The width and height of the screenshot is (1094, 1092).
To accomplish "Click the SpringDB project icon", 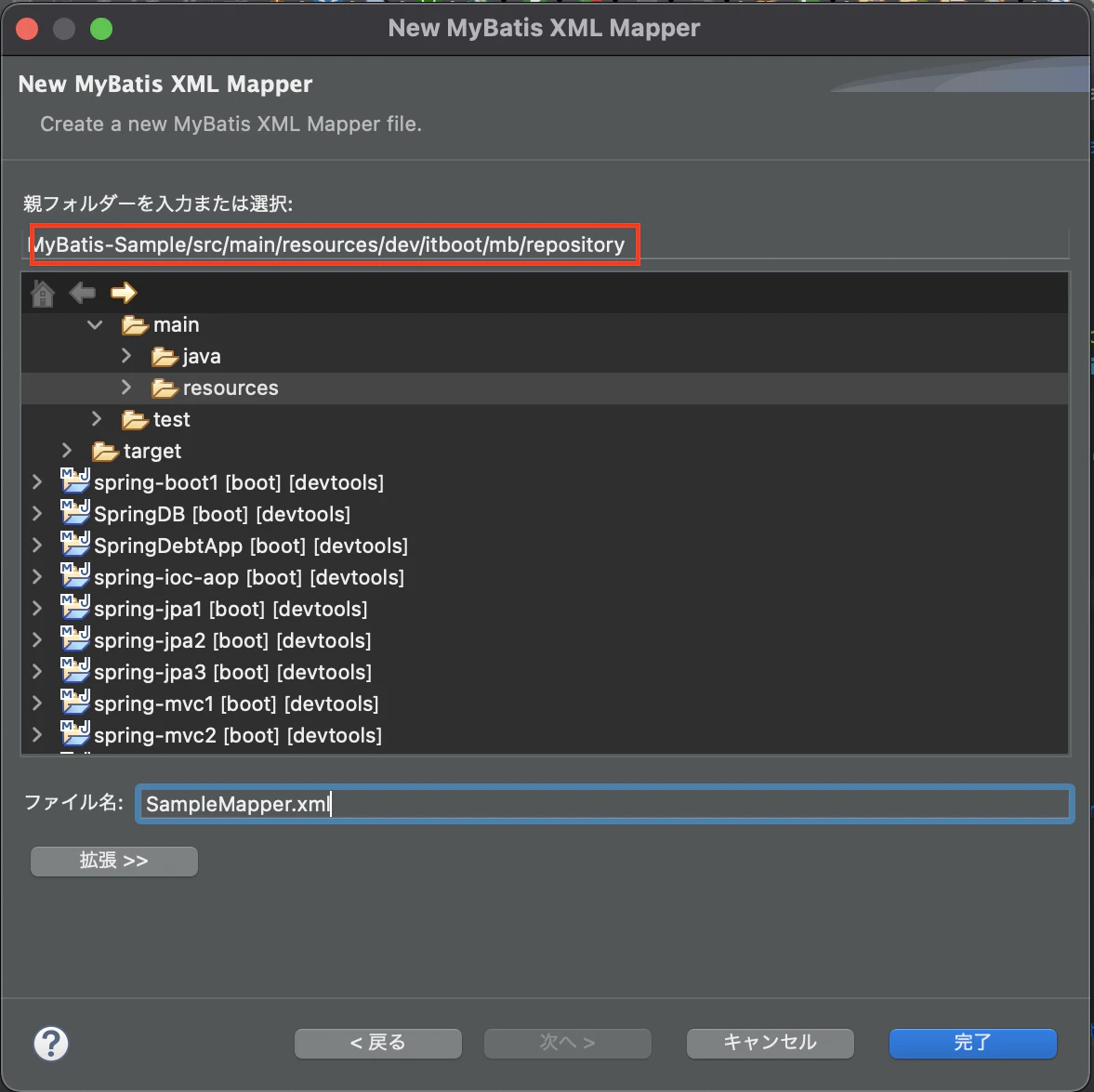I will (74, 513).
